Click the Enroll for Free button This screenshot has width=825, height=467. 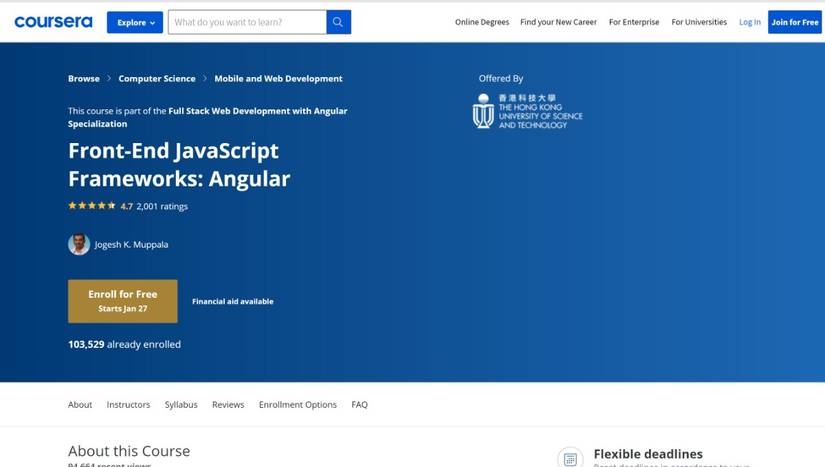(x=123, y=301)
